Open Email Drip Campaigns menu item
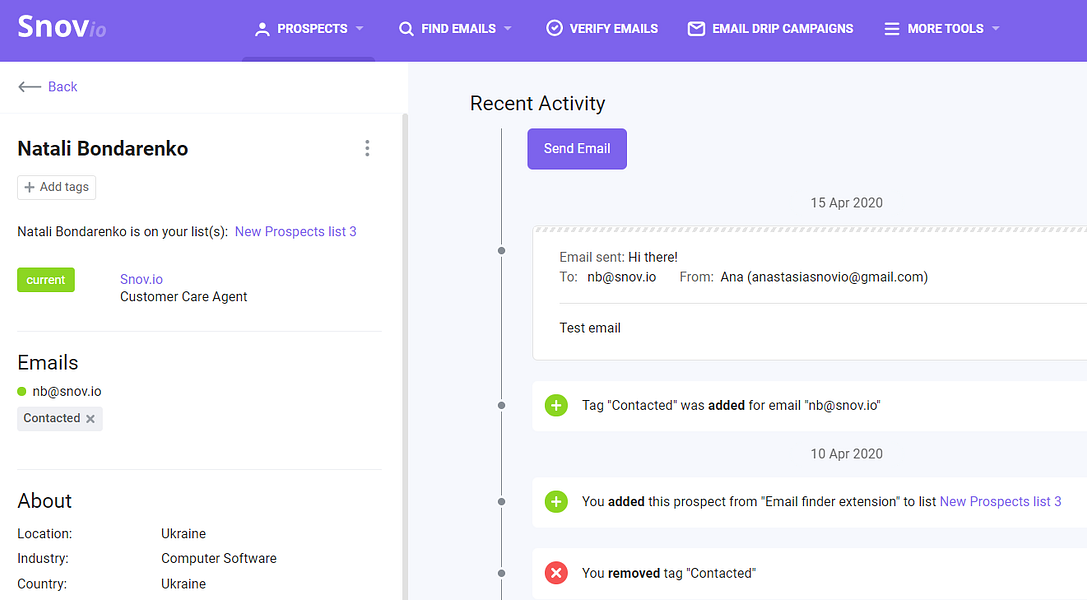This screenshot has height=600, width=1087. (x=782, y=29)
